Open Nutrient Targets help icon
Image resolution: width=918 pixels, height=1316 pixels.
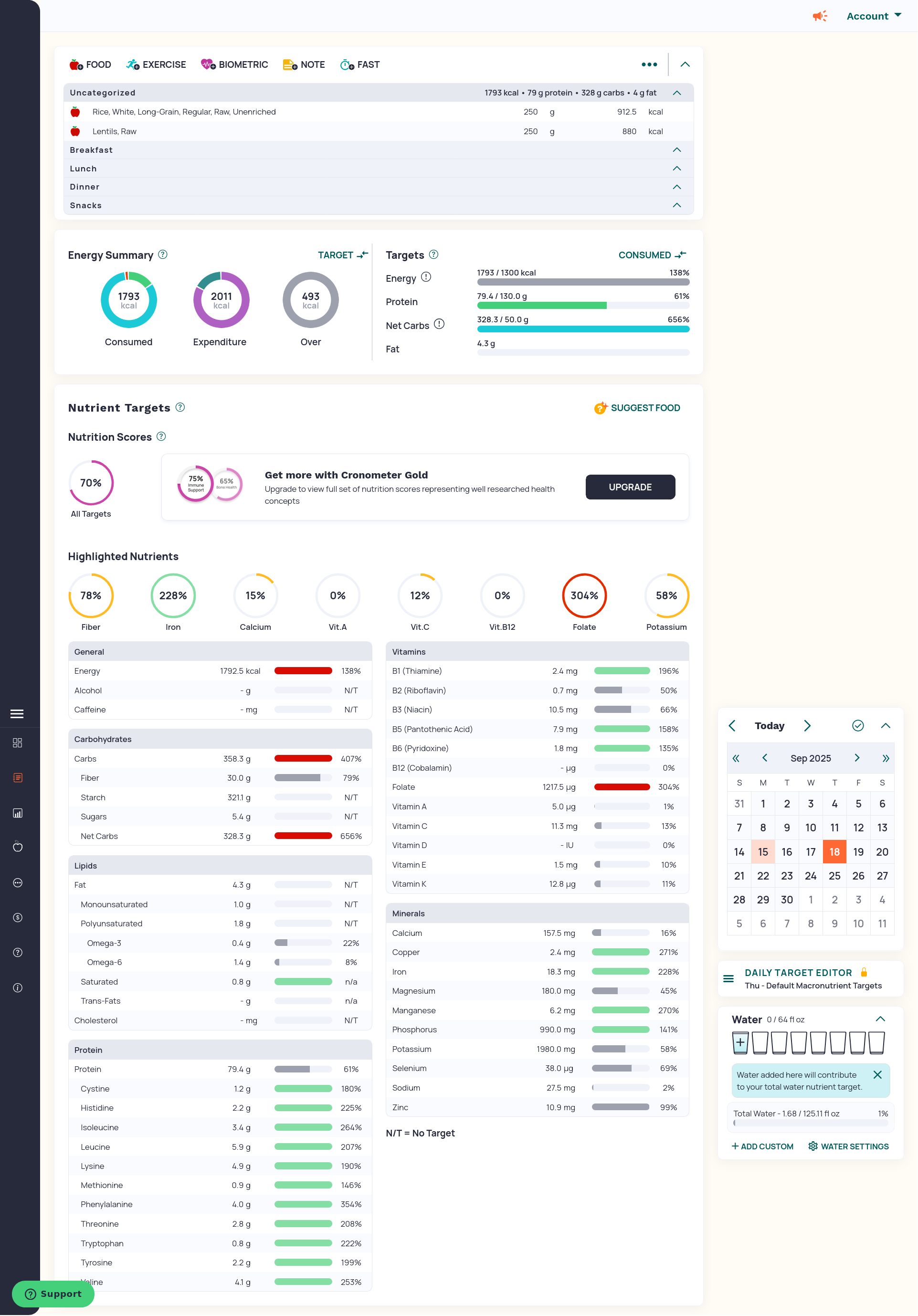tap(180, 407)
